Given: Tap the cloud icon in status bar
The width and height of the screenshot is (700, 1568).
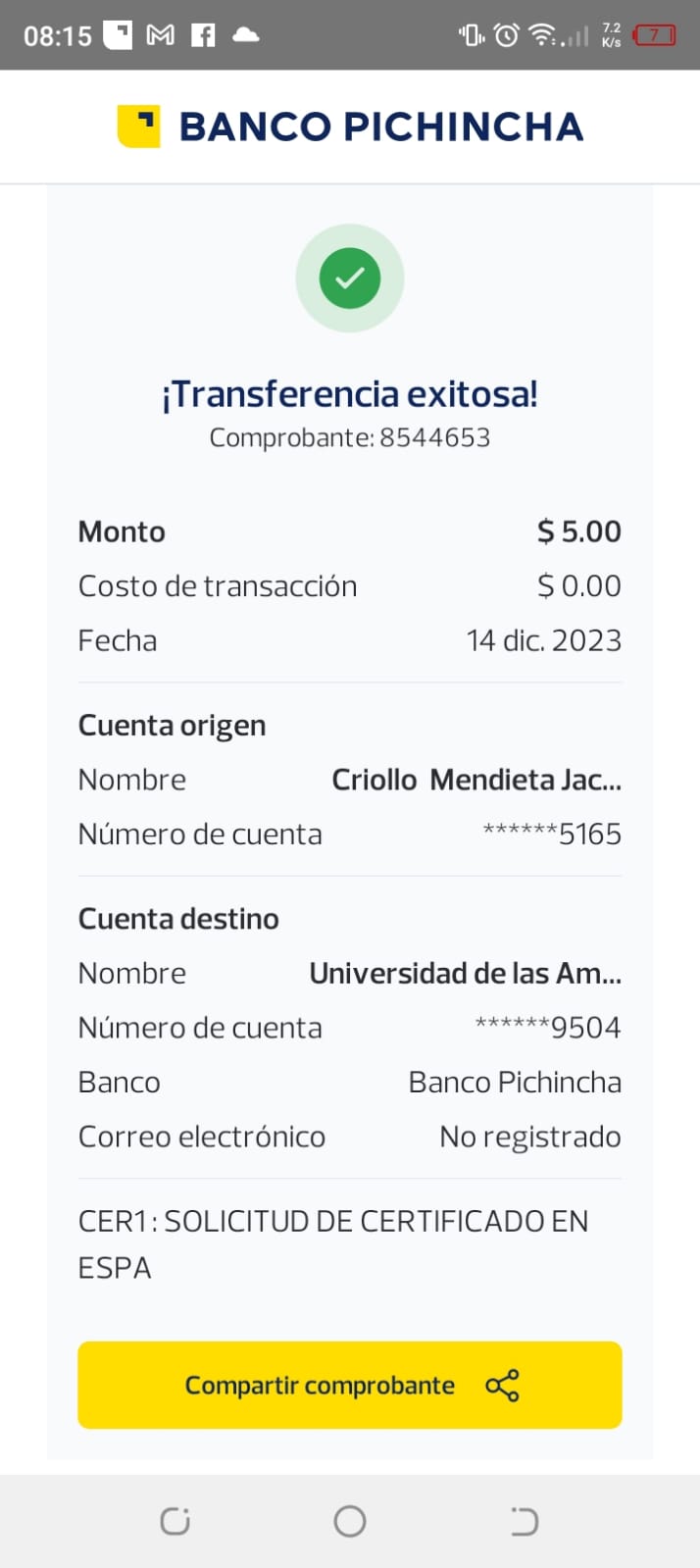Looking at the screenshot, I should (x=245, y=35).
